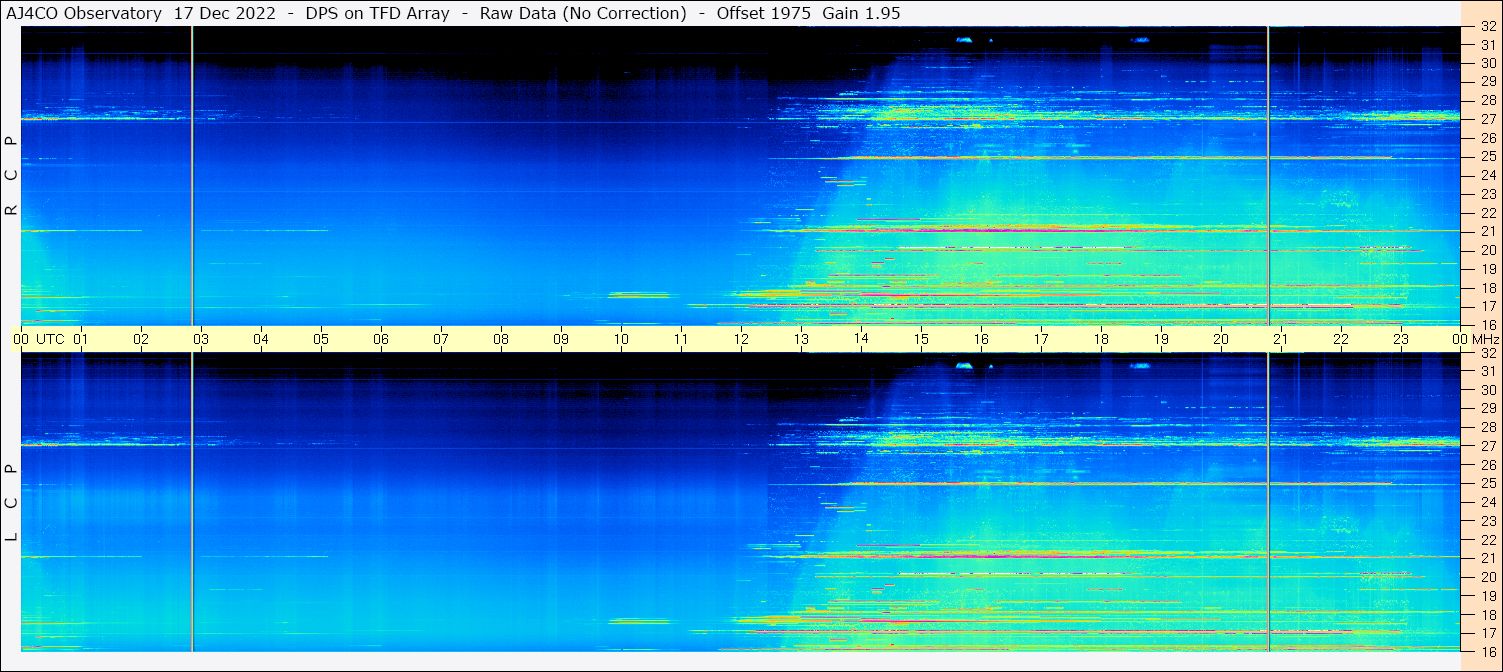Select the '28' MHz label of RCP panel
Image resolution: width=1503 pixels, height=672 pixels.
tap(1487, 100)
